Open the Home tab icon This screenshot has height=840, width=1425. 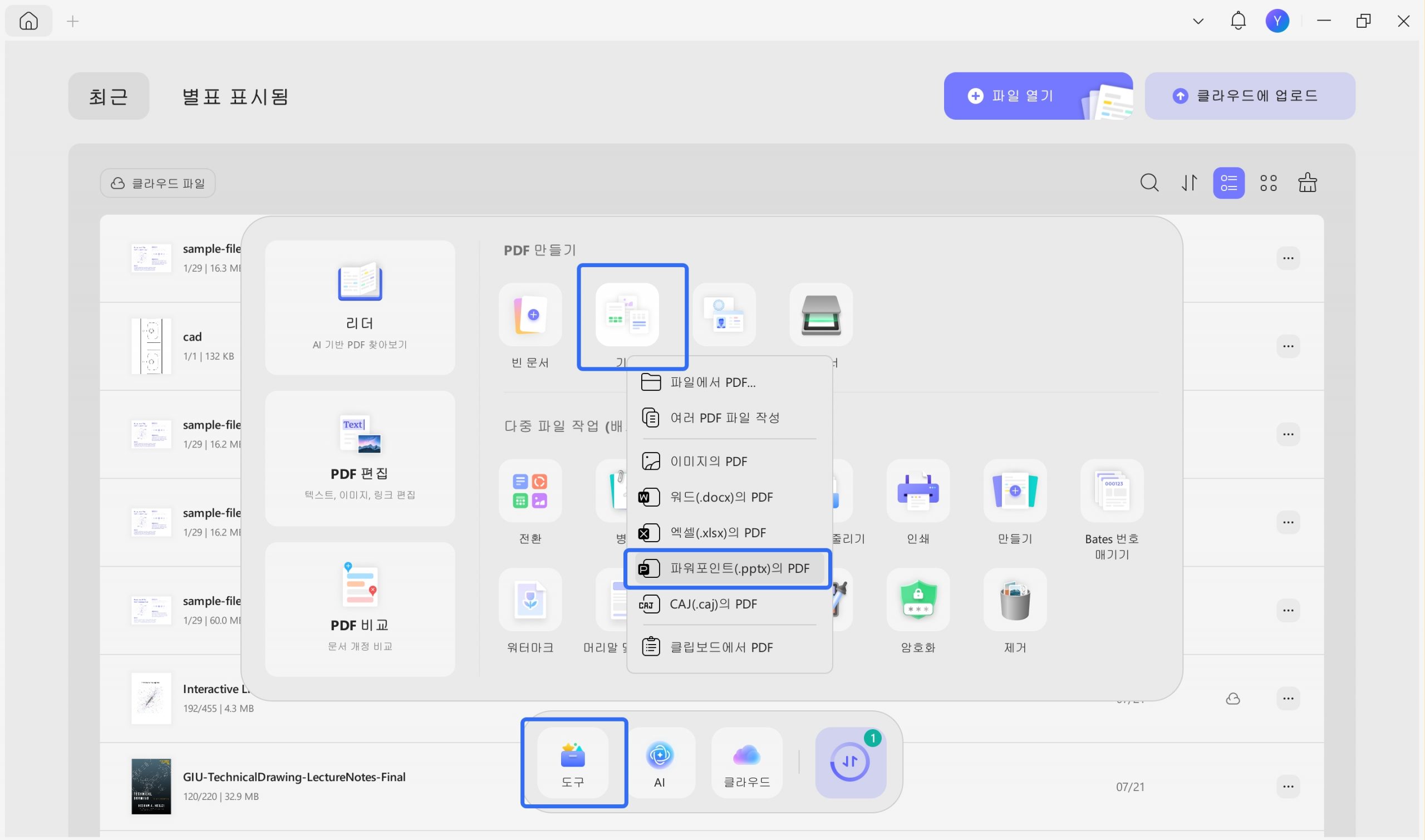pos(28,21)
